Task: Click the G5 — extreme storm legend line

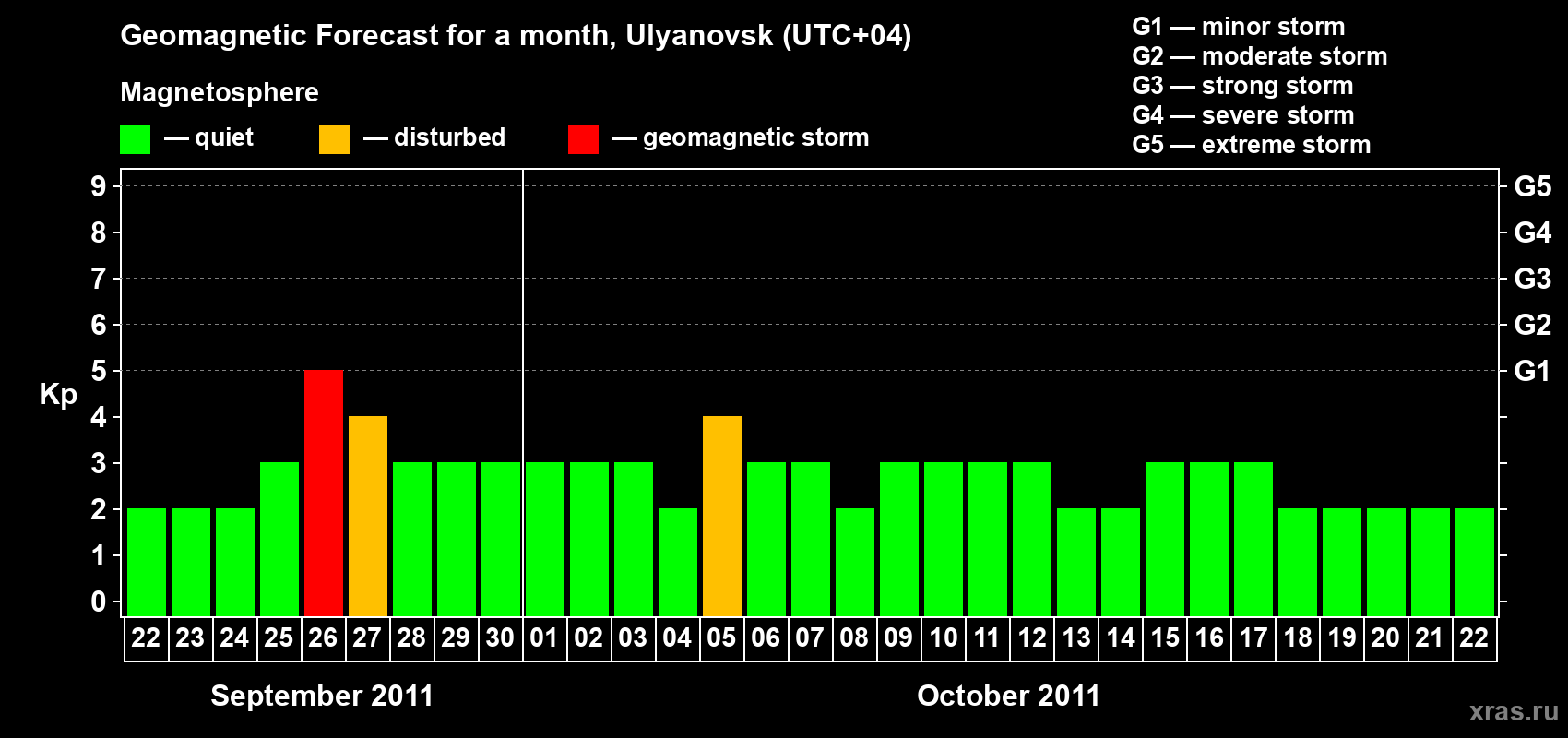Action: point(1252,145)
